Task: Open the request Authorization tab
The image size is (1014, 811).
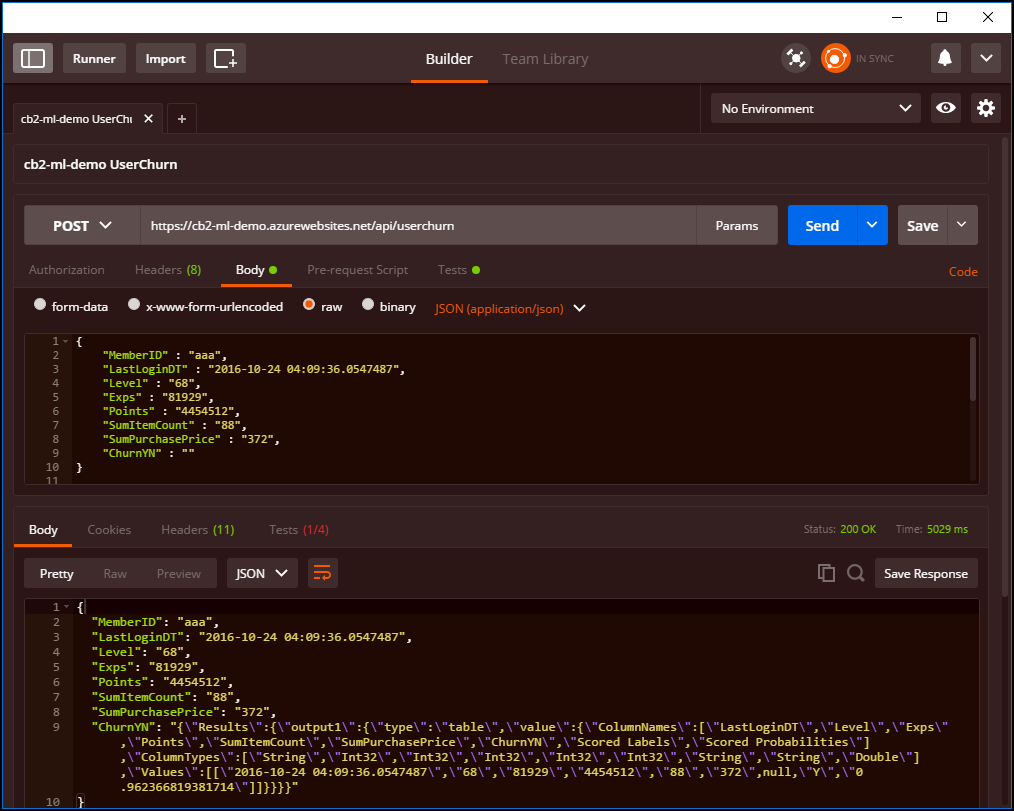Action: tap(67, 270)
